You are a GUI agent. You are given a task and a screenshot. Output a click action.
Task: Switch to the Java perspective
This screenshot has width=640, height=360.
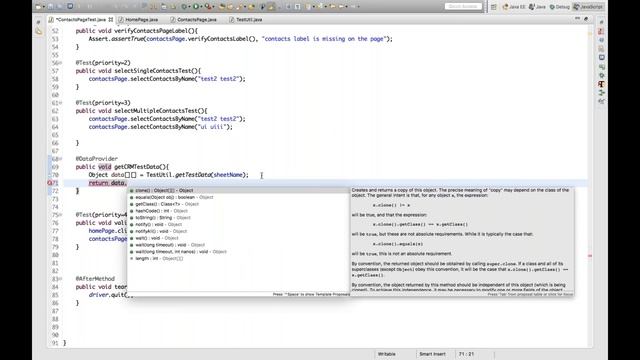point(537,7)
